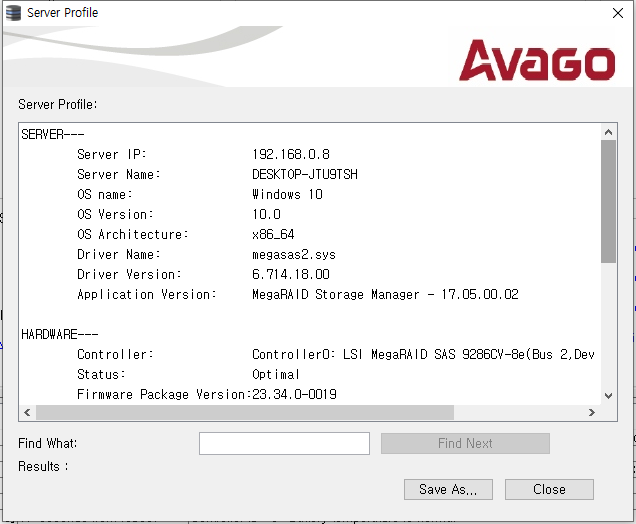Screen dimensions: 636x524
Task: Click the HARDWARE--- section heading
Action: click(x=60, y=334)
